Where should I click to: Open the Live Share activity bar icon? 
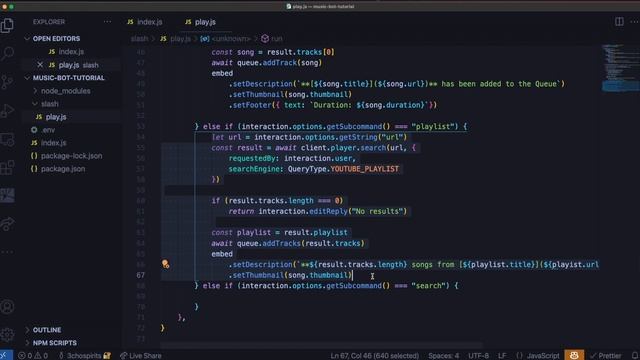7,224
